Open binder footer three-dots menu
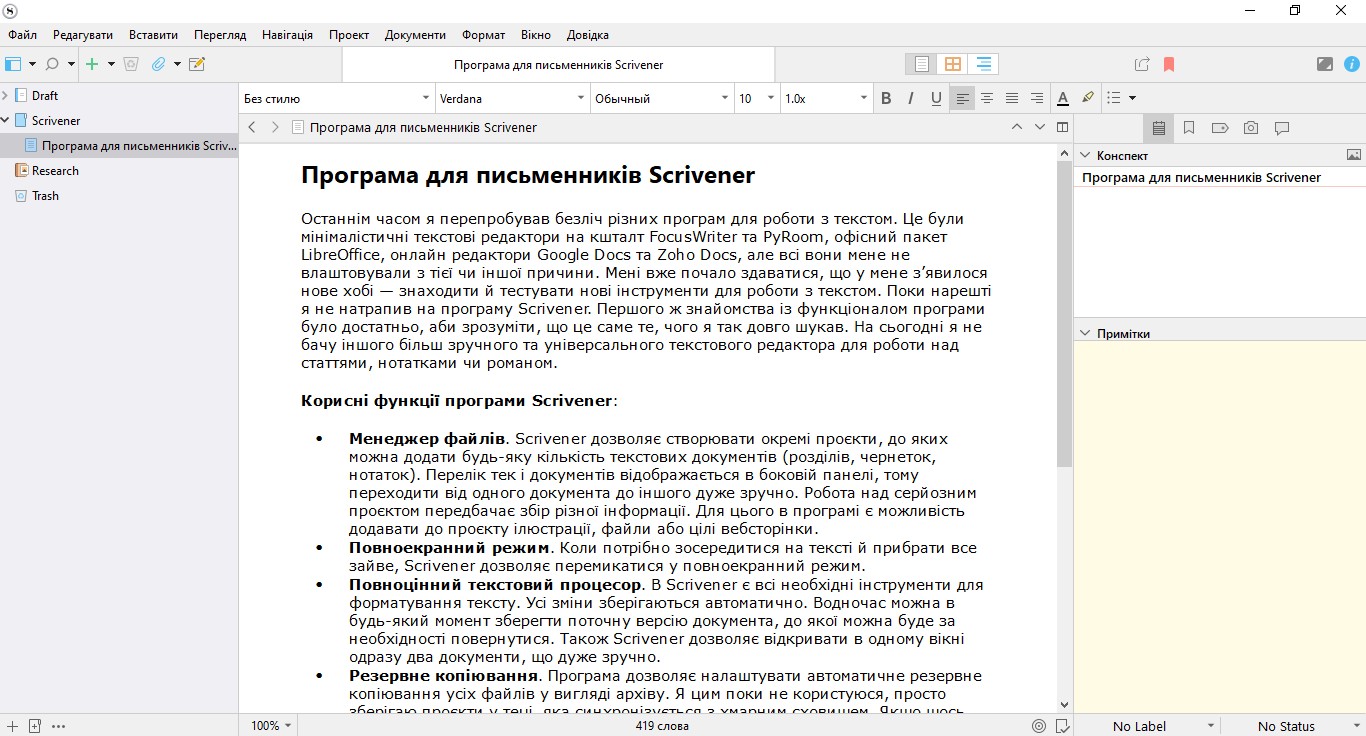Image resolution: width=1366 pixels, height=736 pixels. [58, 726]
